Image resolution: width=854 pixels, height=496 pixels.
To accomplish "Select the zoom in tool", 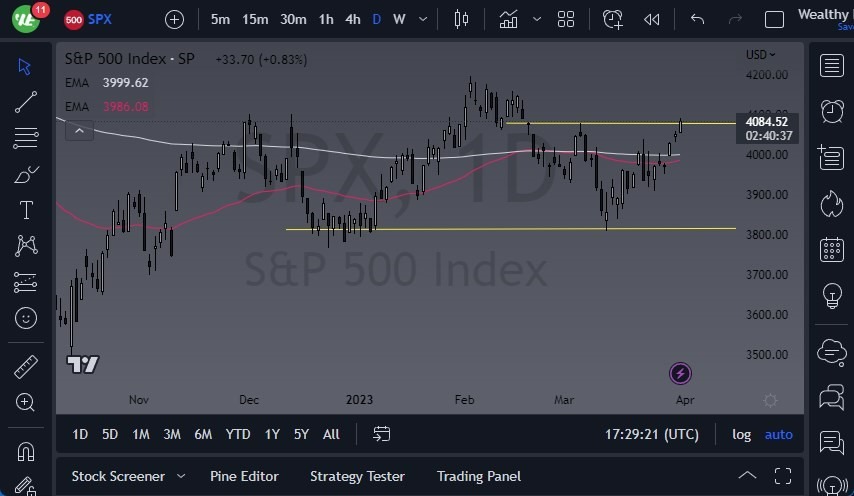I will pos(25,402).
